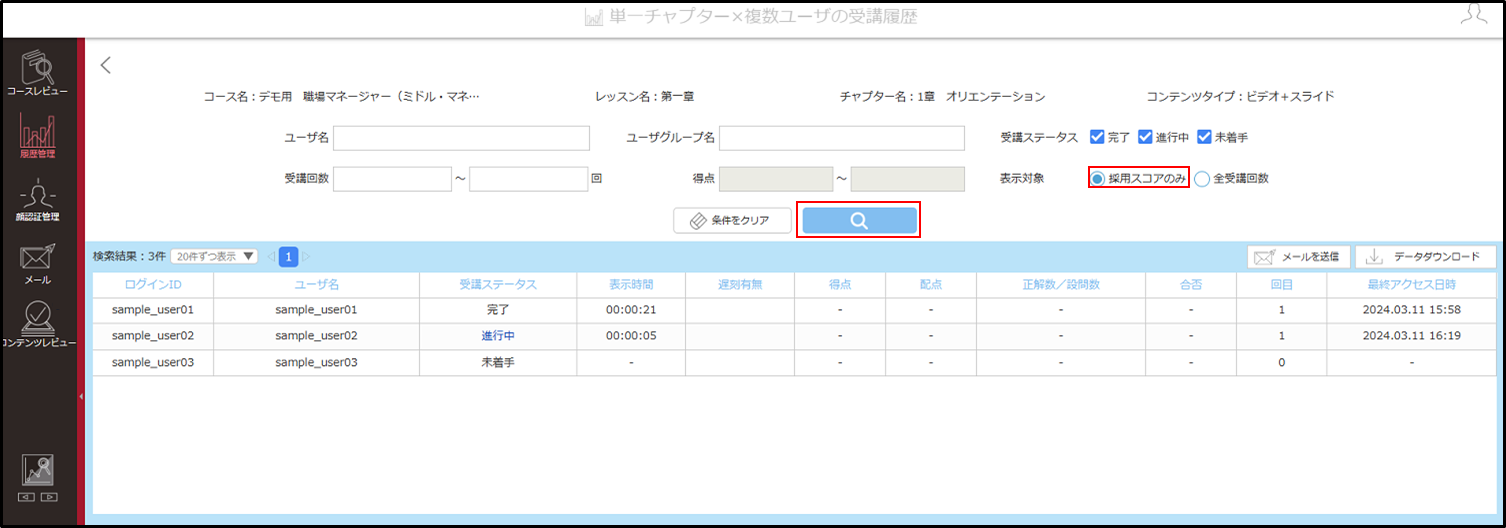Click the image icon at sidebar bottom

coord(37,469)
